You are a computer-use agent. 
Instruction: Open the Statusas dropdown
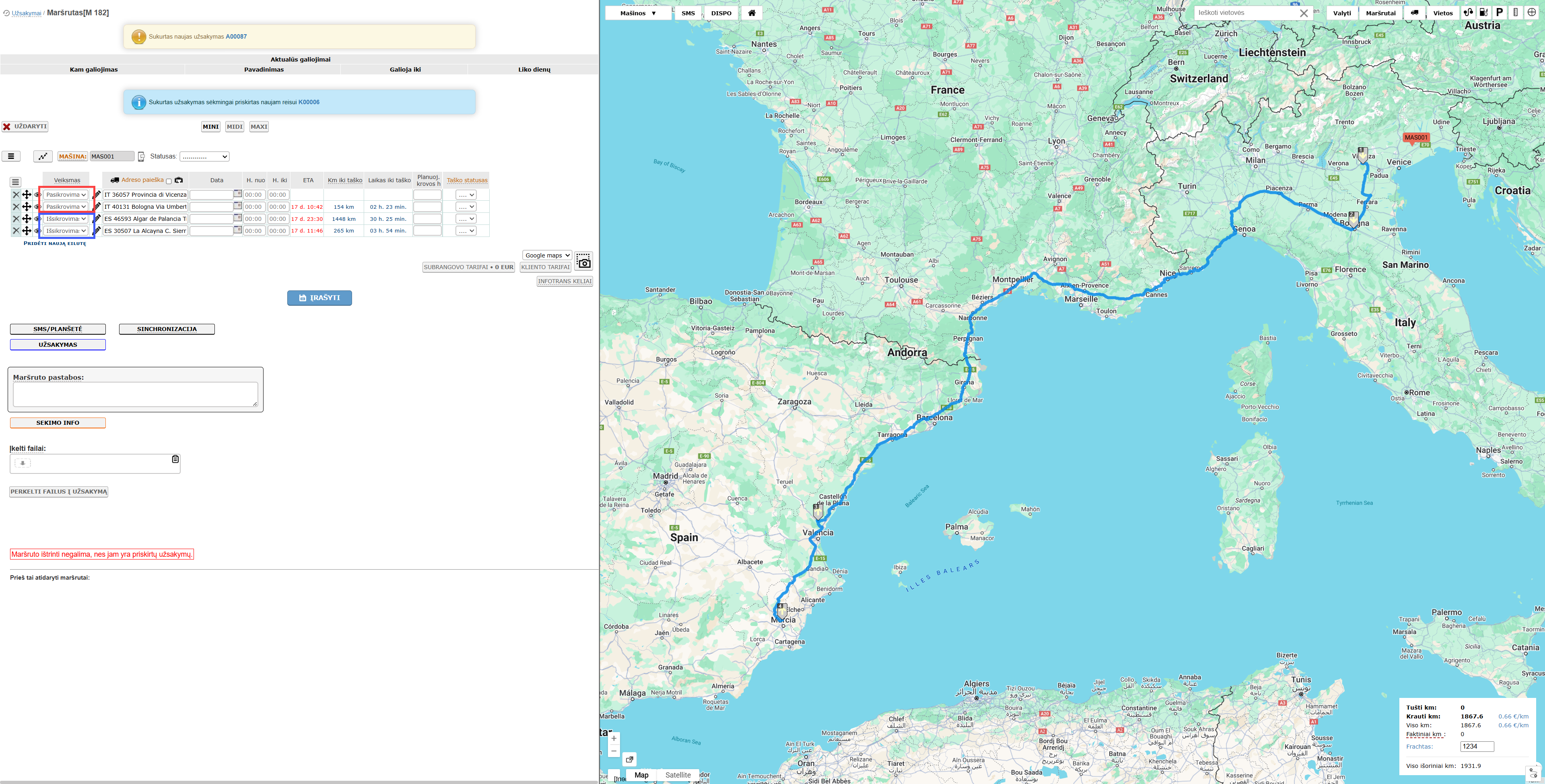204,156
